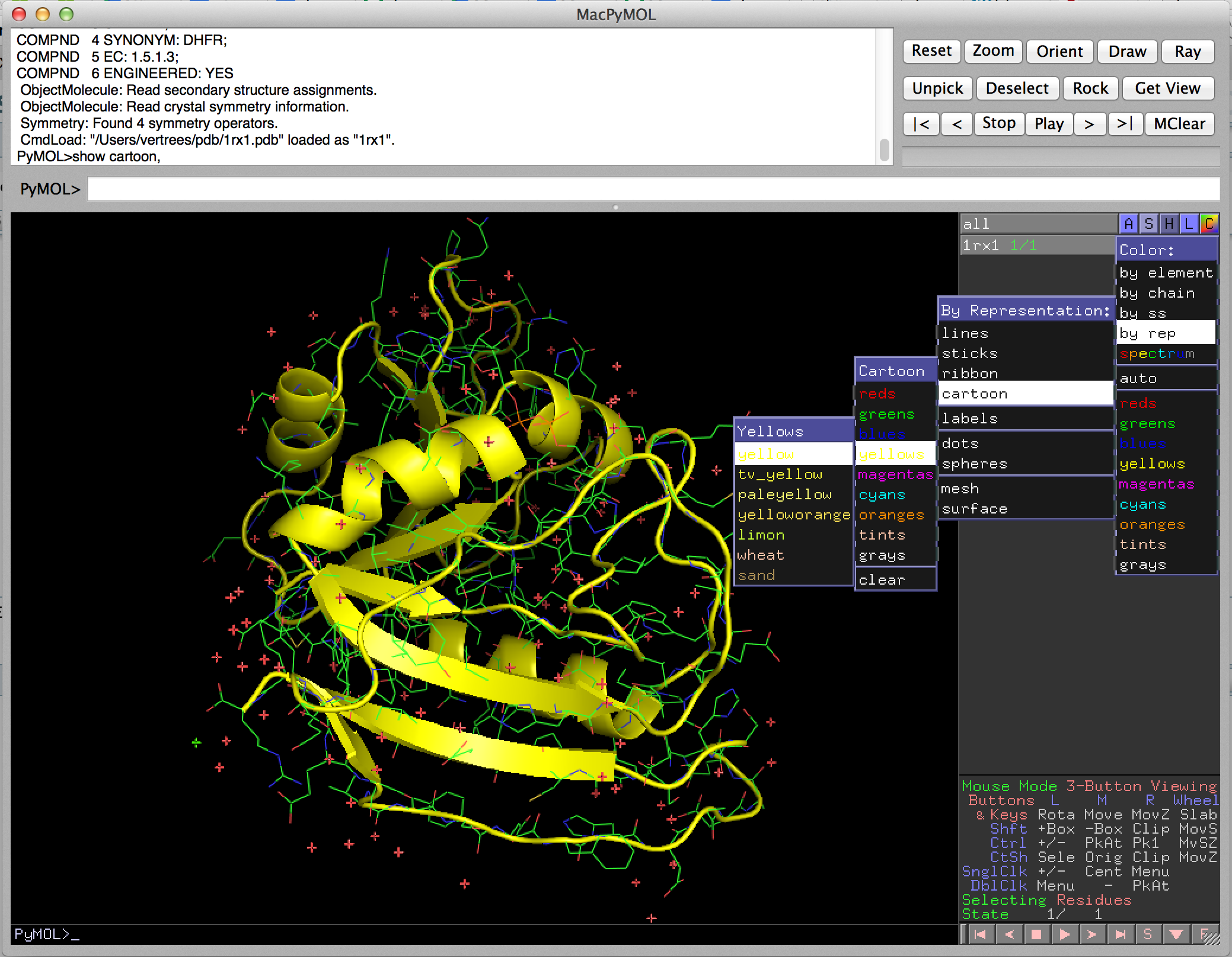Click the step-forward arrow icon in bottom playback bar
This screenshot has height=957, width=1232.
pyautogui.click(x=1092, y=934)
